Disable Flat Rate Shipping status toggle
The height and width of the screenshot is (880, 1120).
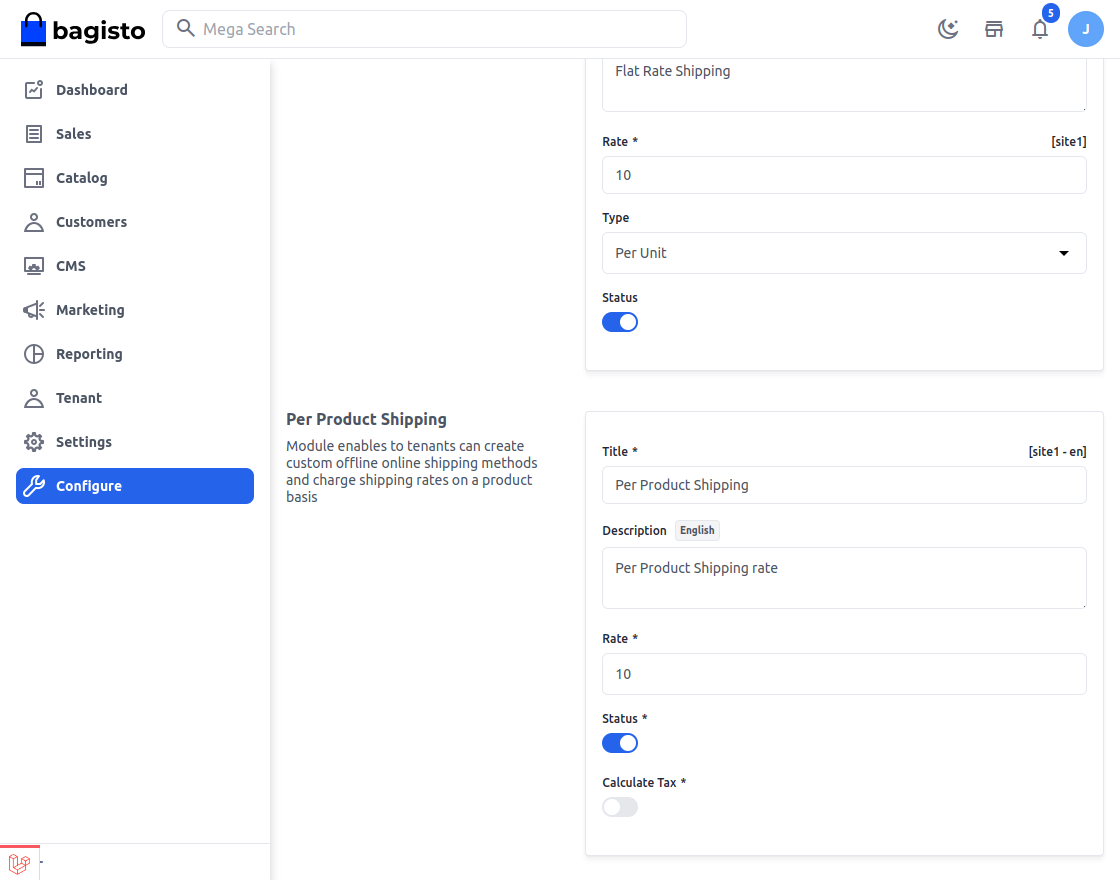pos(620,322)
